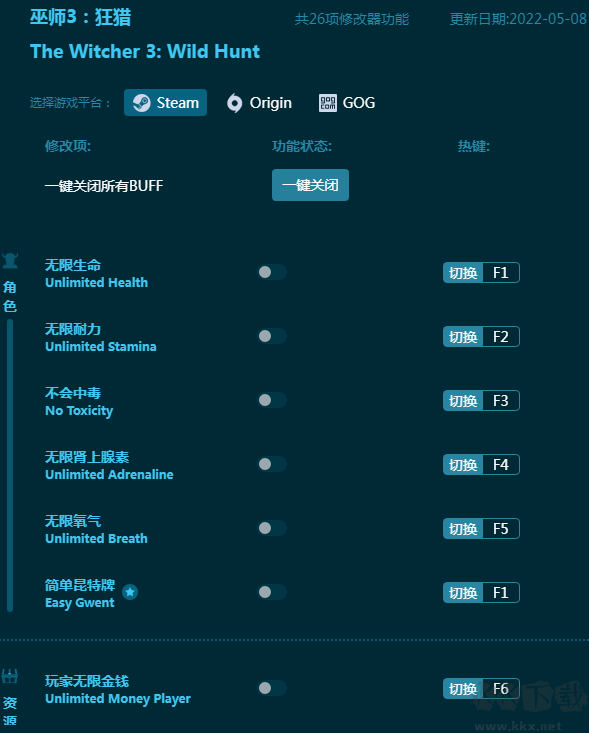Screen dimensions: 589x733
Task: Click the star badge beside Easy Gwent
Action: point(130,592)
